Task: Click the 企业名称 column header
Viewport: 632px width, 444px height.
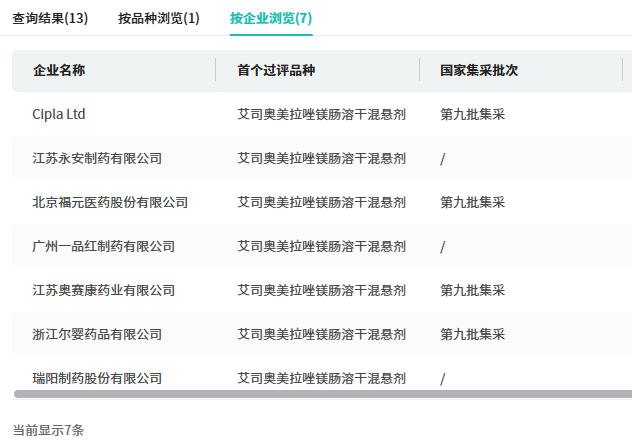Action: click(59, 70)
